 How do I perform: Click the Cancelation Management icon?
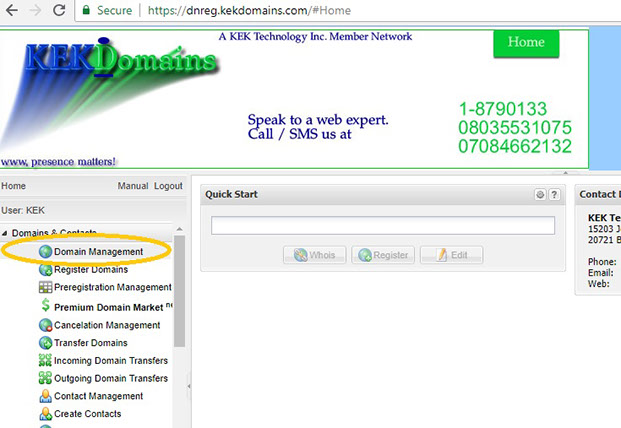click(45, 326)
